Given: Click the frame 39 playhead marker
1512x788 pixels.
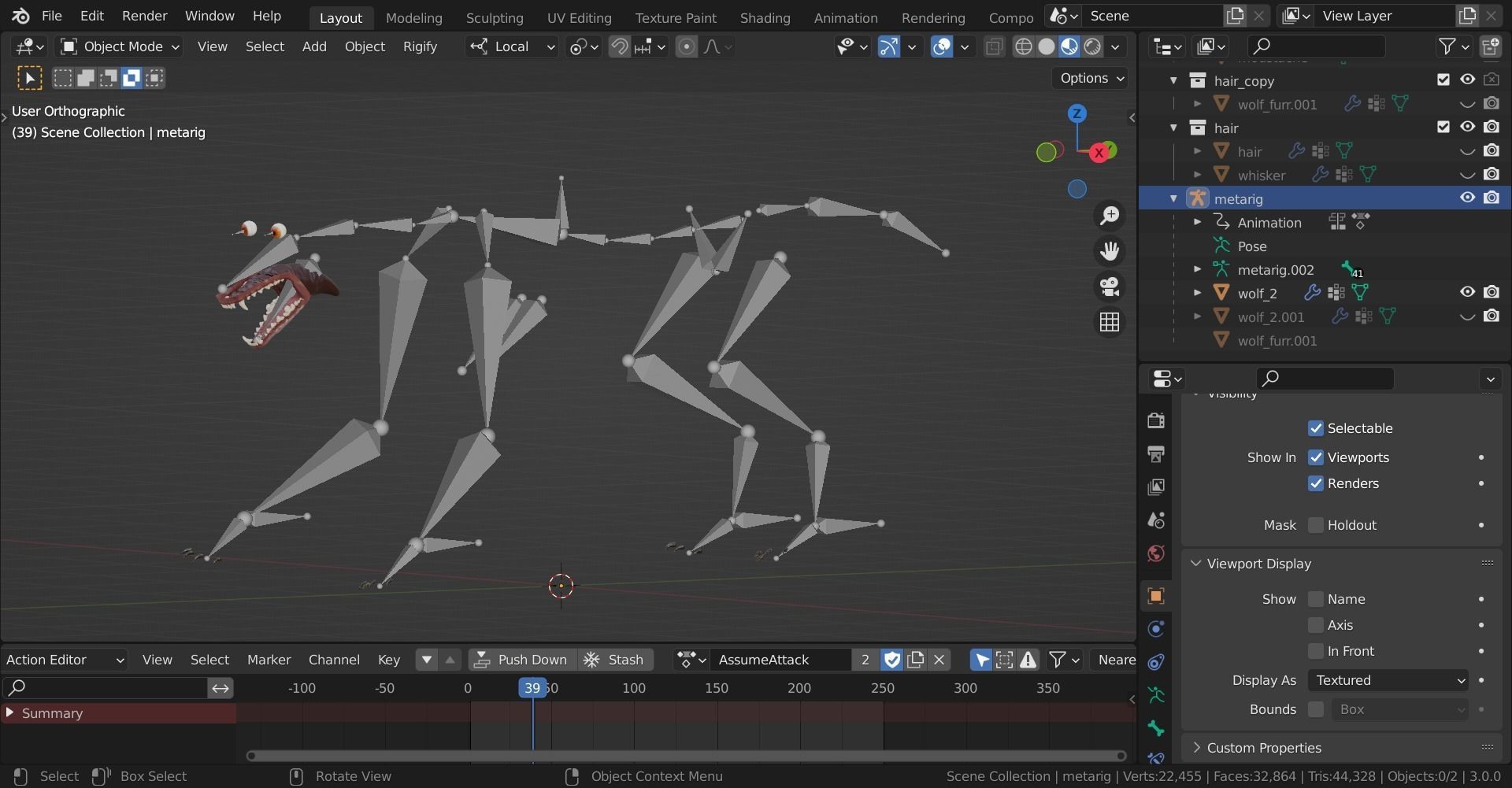Looking at the screenshot, I should pyautogui.click(x=532, y=688).
